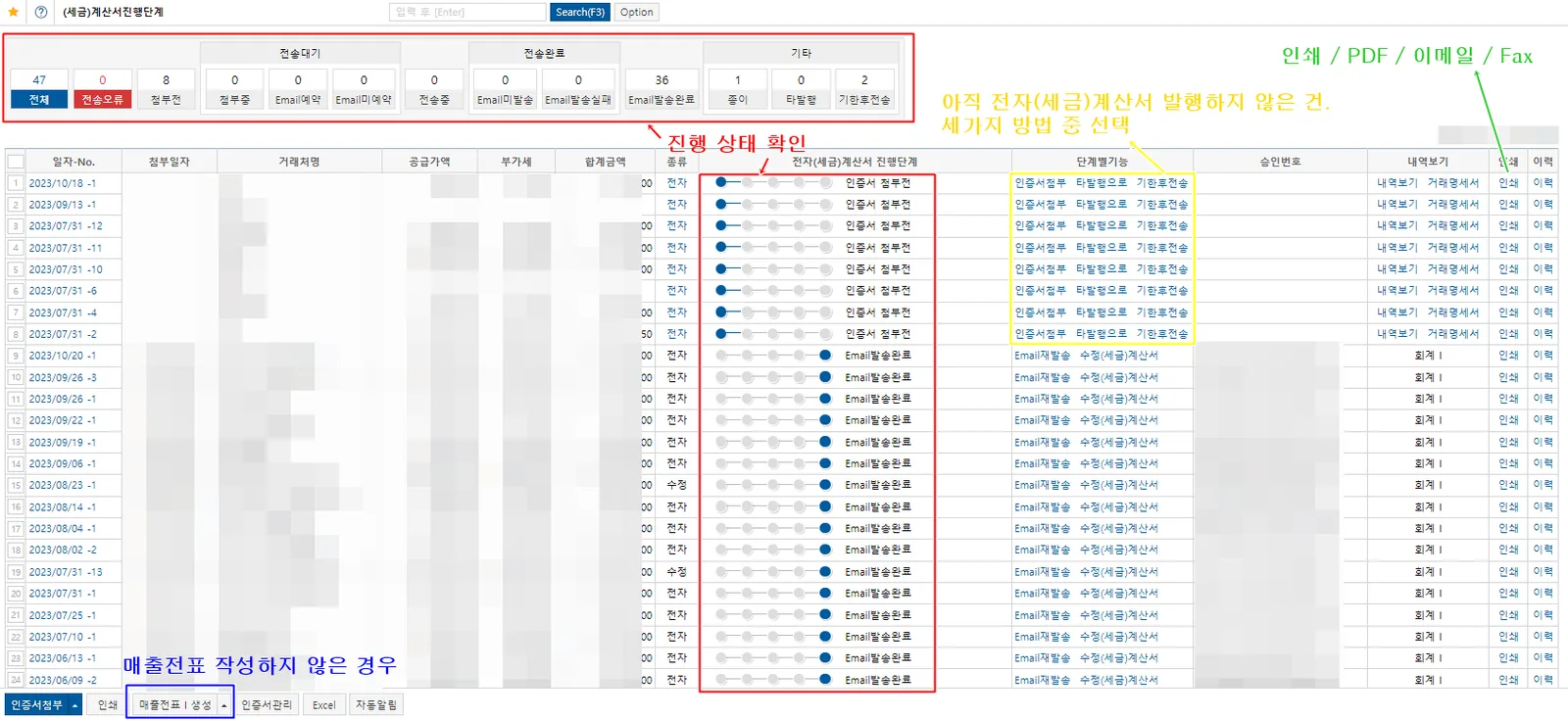1568x720 pixels.
Task: Open 내역보기 link in row 2023/10/18 -1
Action: pos(1396,183)
